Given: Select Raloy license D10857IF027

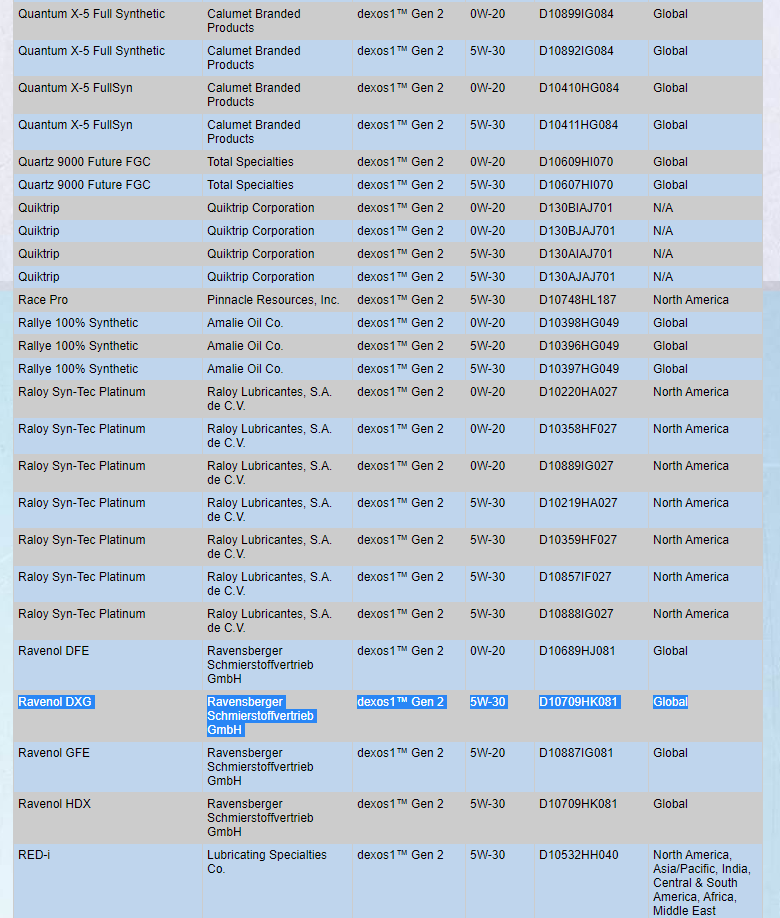Looking at the screenshot, I should pos(575,577).
